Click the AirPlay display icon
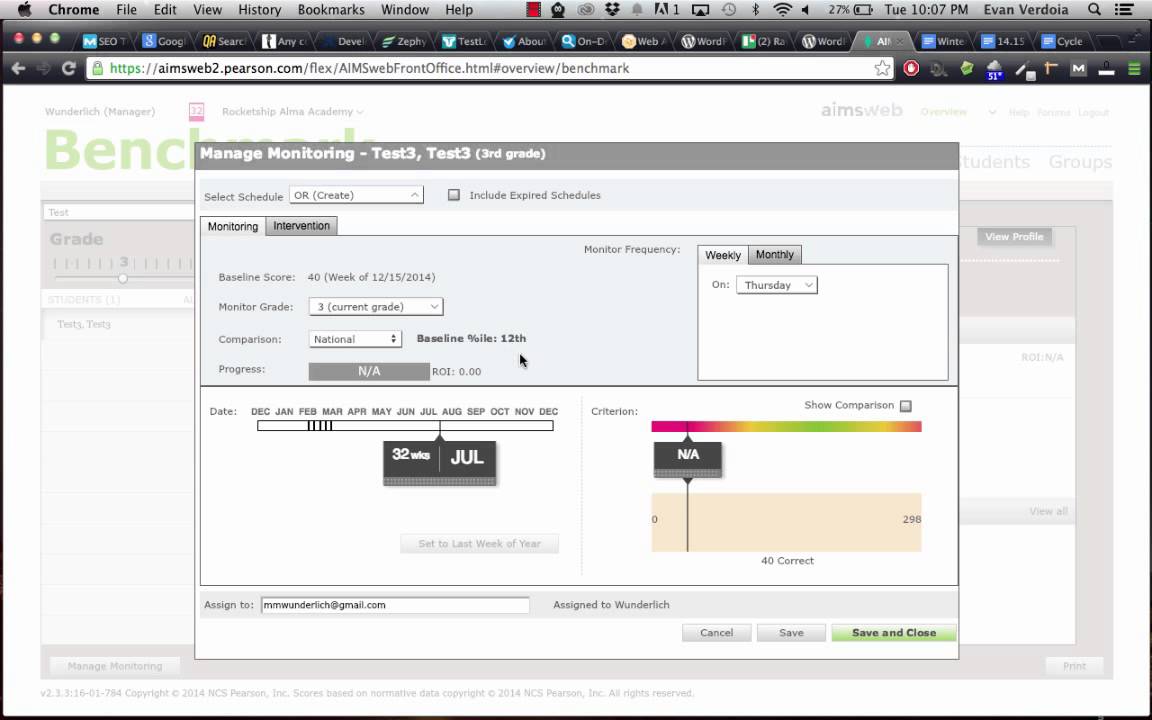Viewport: 1152px width, 720px height. [701, 10]
